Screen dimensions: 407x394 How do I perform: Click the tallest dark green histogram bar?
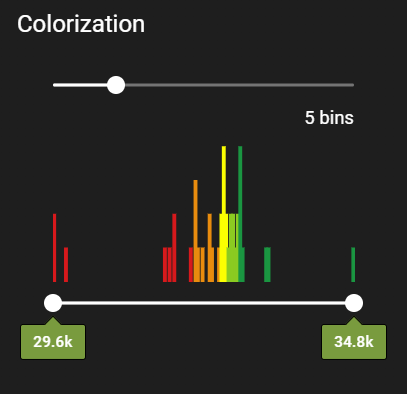tap(240, 214)
